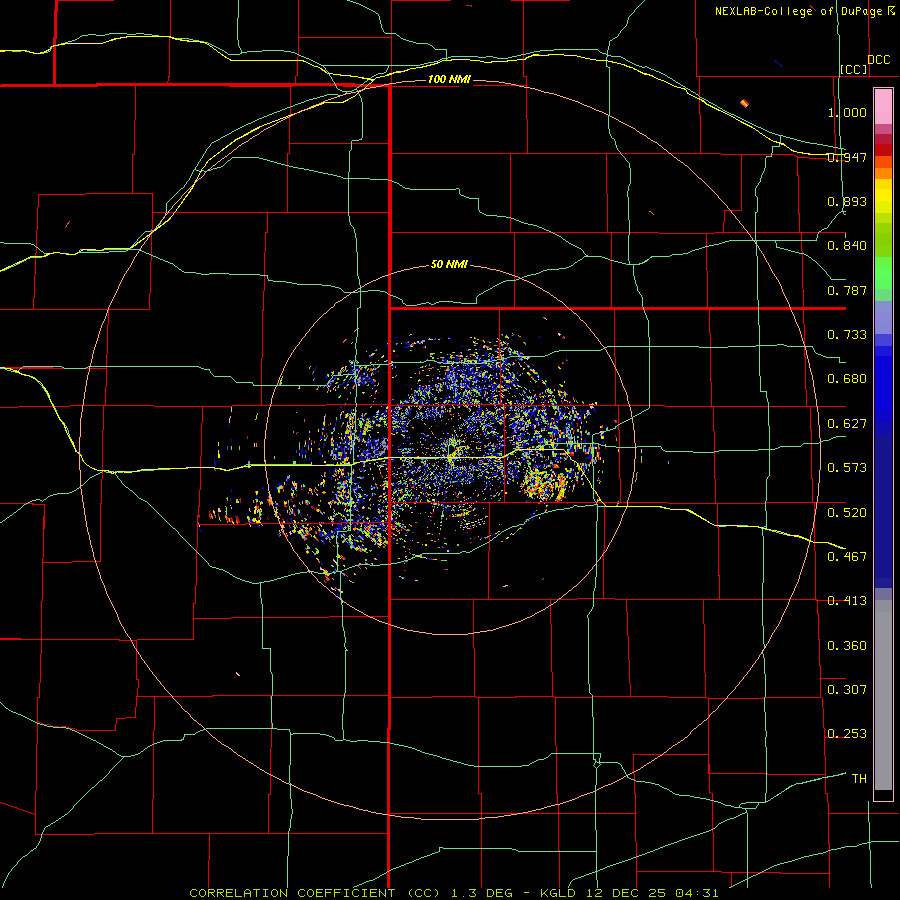
Task: Pick the lavender color bar segment
Action: 883,317
